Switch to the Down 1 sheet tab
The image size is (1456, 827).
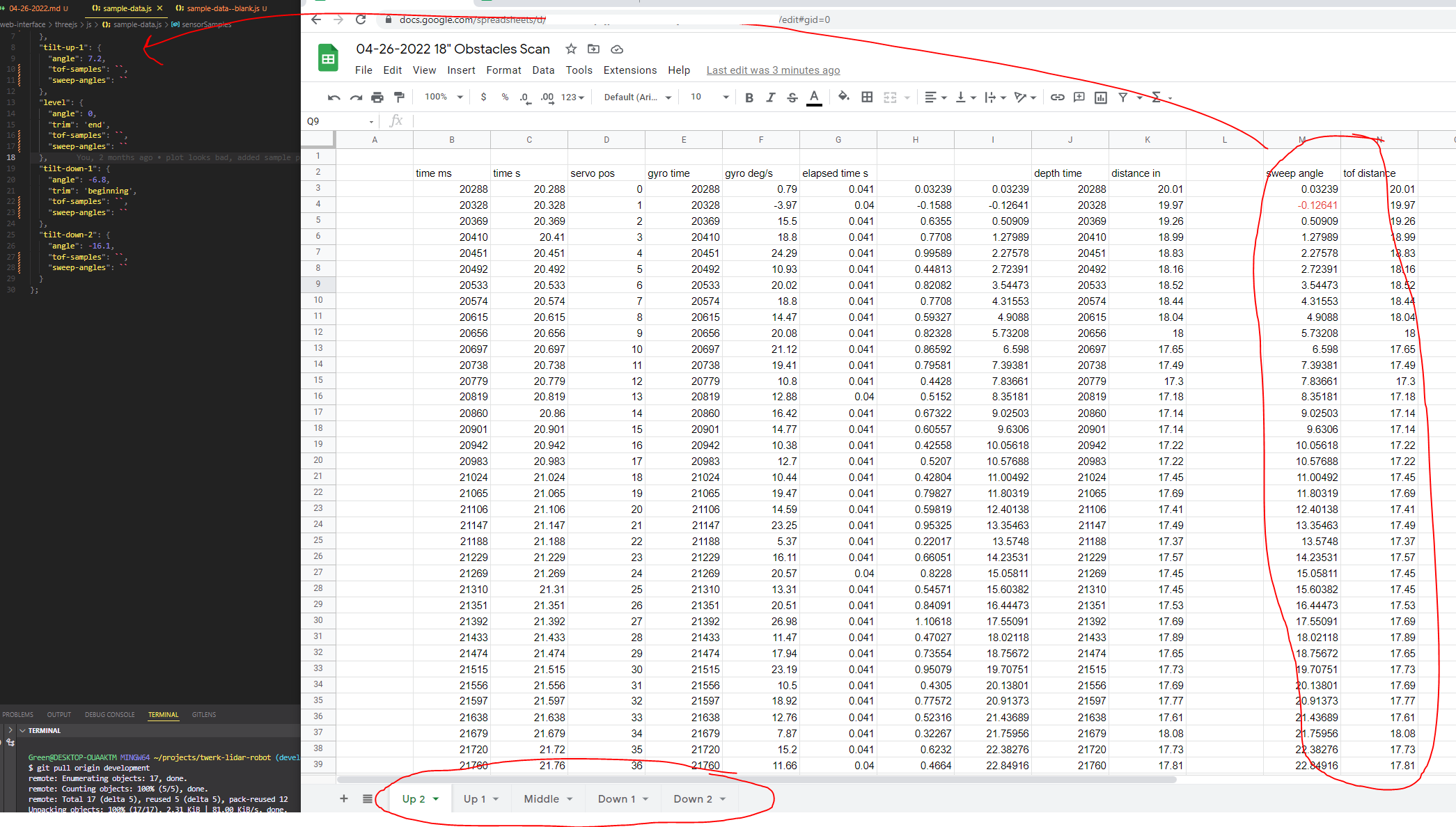pos(623,798)
